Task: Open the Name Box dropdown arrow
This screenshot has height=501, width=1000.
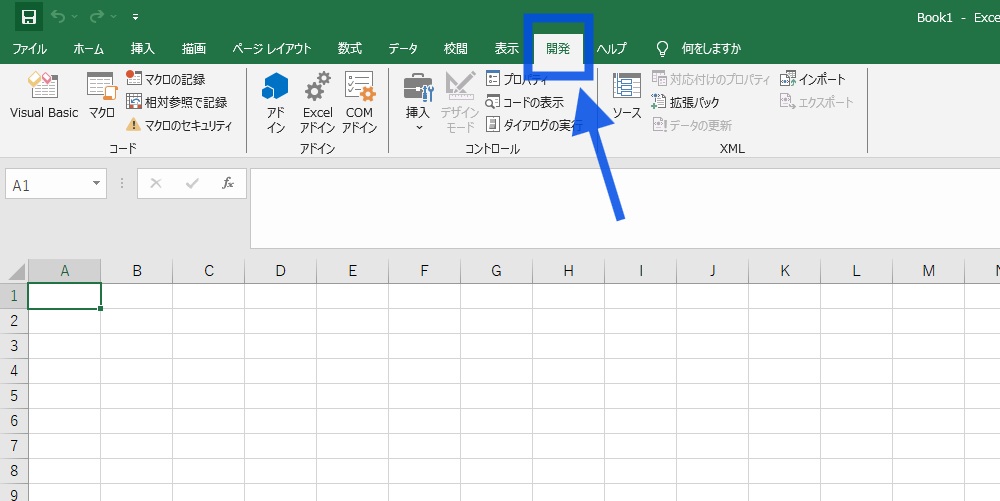Action: point(97,184)
